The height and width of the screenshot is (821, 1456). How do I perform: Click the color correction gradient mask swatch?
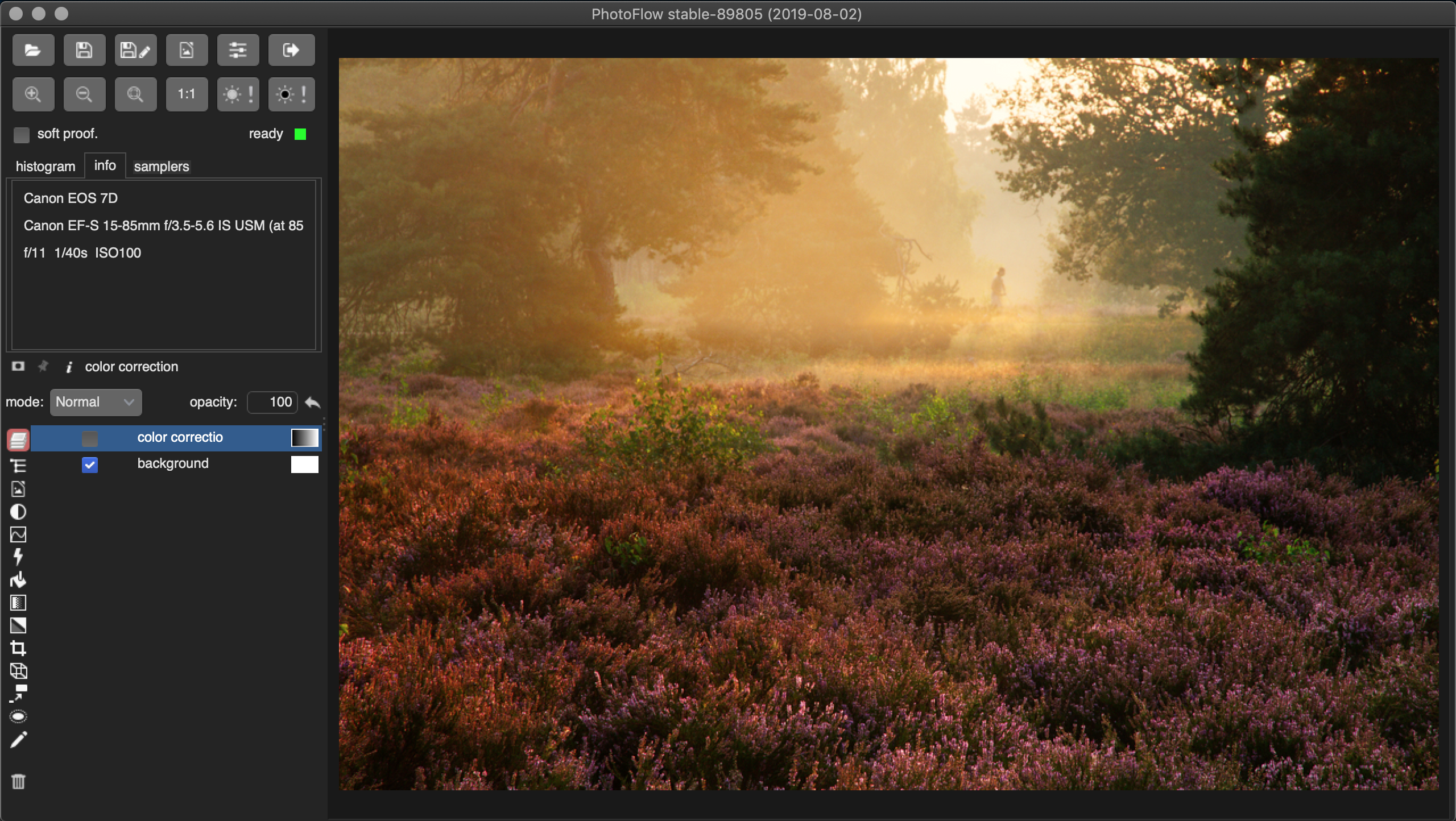[x=305, y=438]
